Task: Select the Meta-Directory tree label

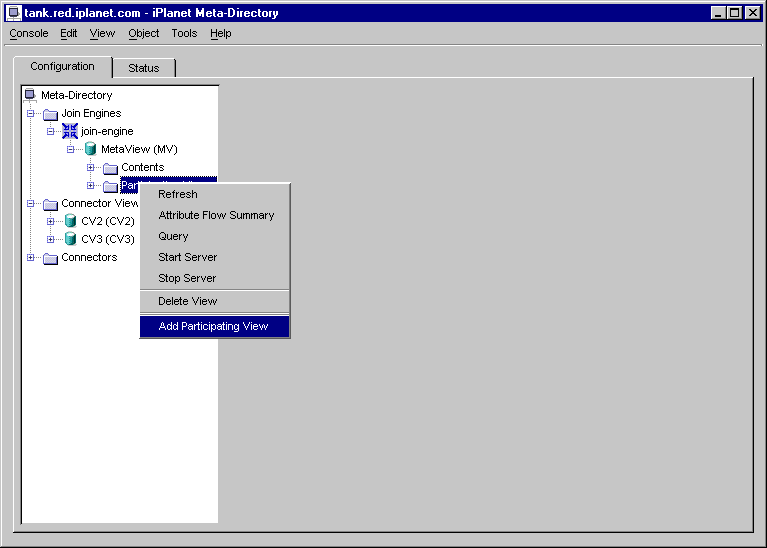Action: pos(77,95)
